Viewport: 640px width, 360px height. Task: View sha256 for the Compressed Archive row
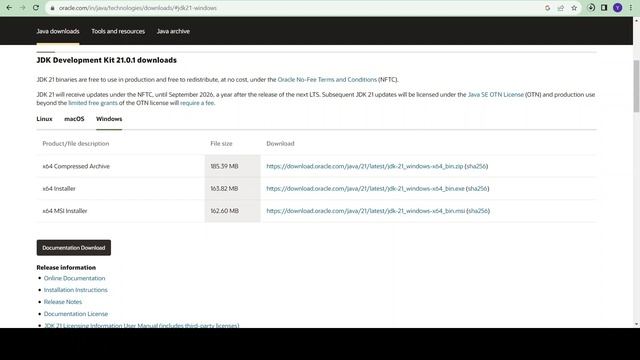476,166
